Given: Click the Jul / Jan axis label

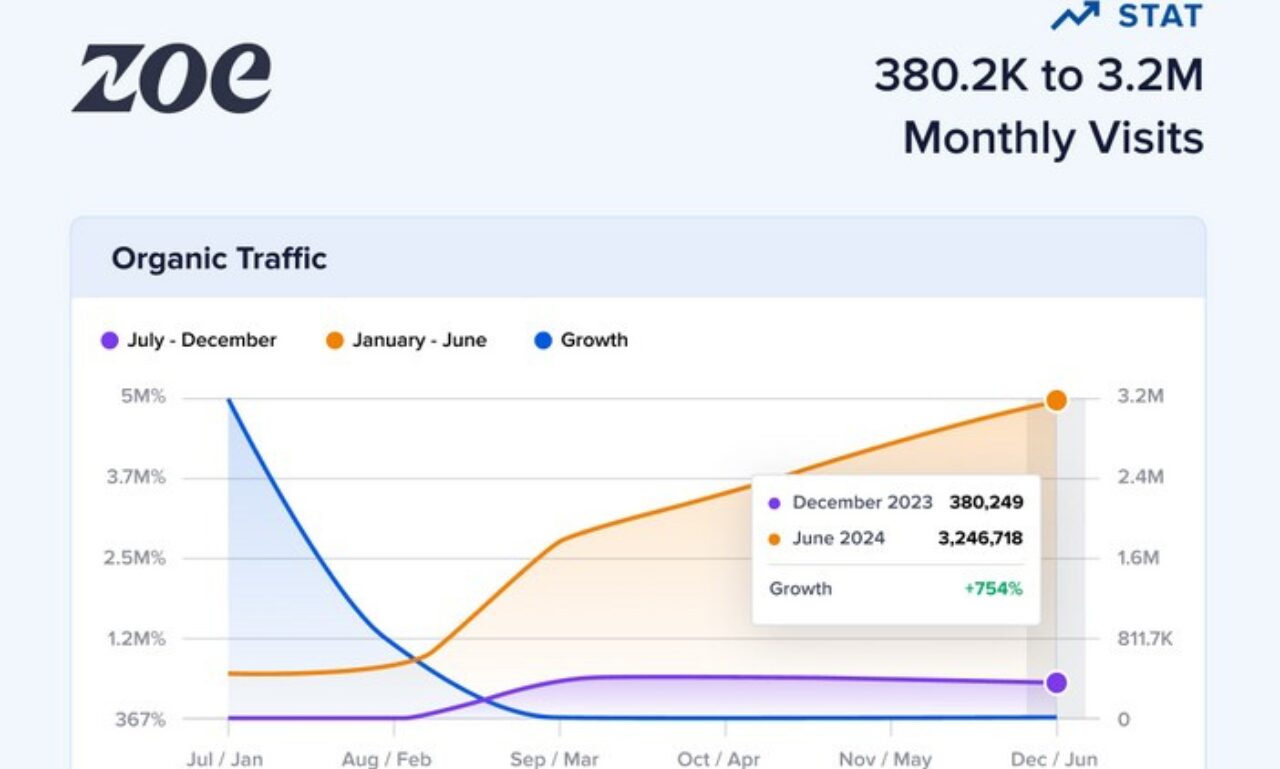Looking at the screenshot, I should pos(225,759).
